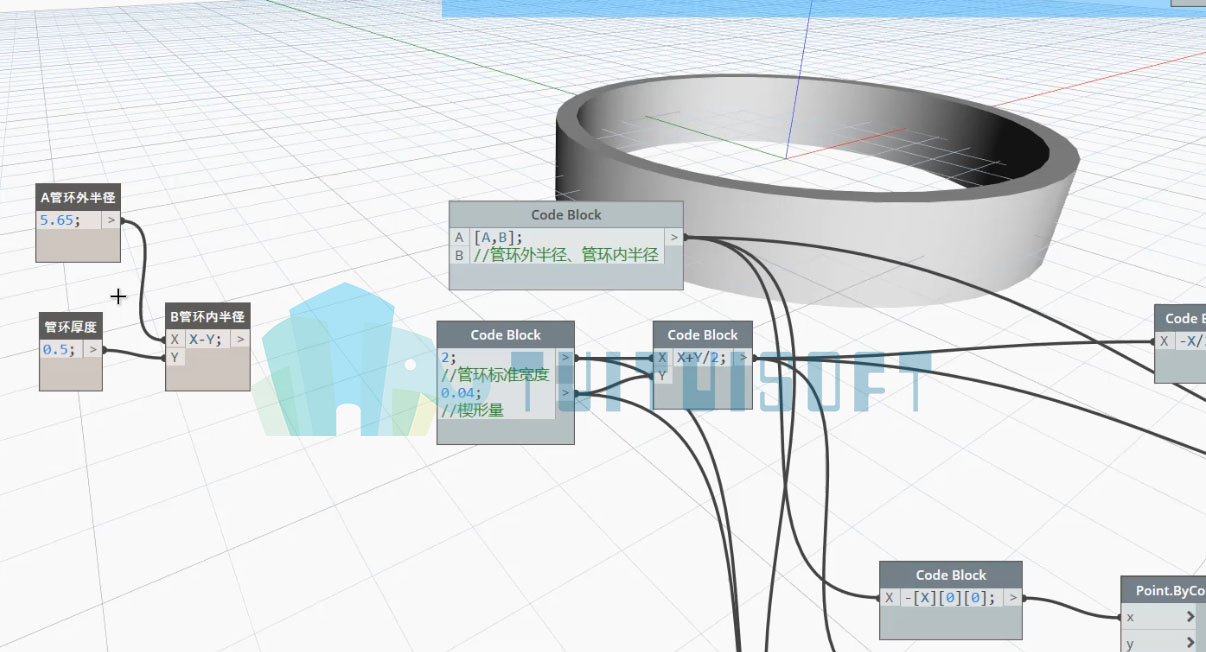
Task: Select A input port on [A,B] Code Block
Action: 459,237
